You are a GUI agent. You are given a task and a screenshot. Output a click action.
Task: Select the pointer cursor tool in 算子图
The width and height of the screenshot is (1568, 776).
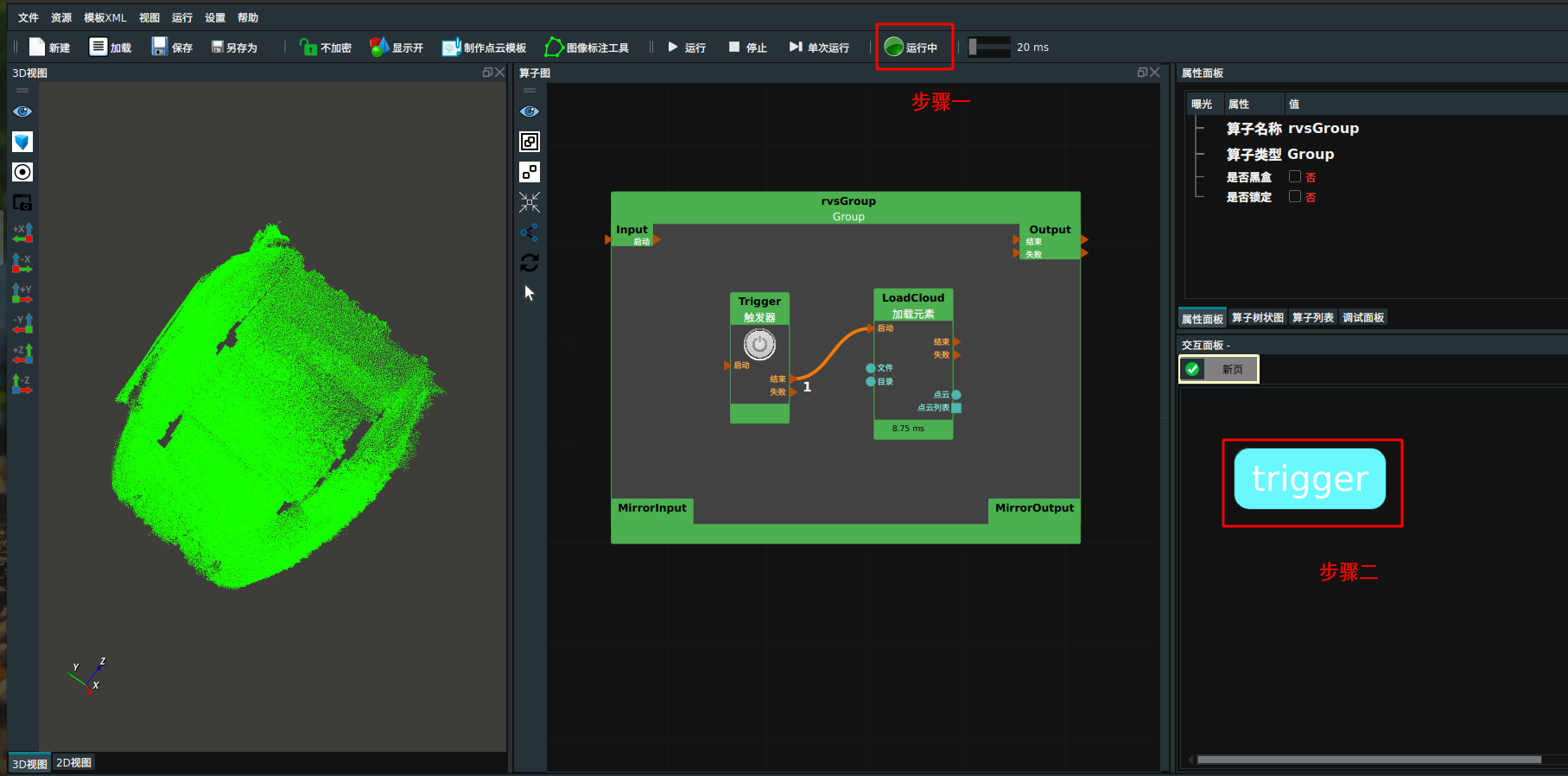coord(530,293)
